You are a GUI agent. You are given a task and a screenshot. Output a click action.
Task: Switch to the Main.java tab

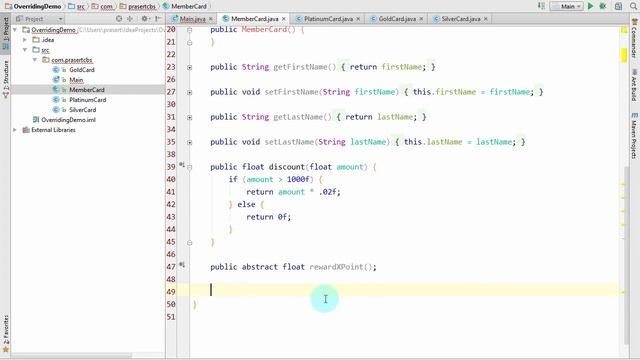click(192, 19)
